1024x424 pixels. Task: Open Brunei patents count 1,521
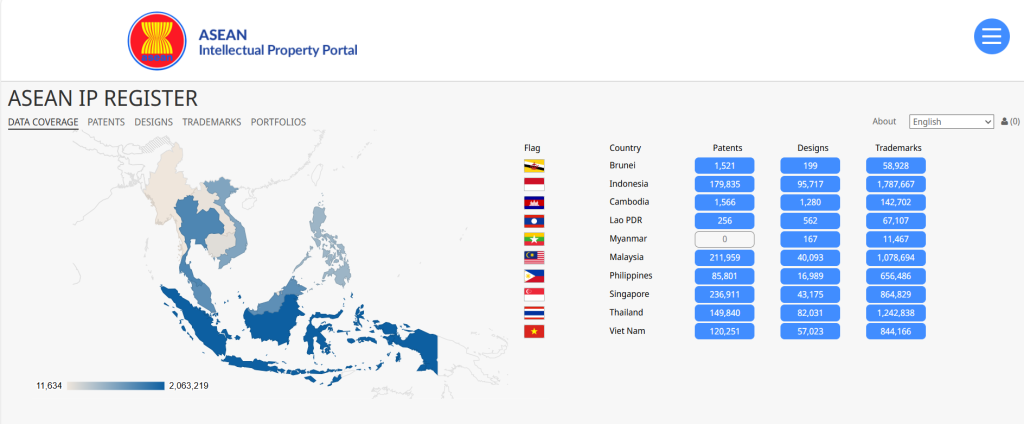pyautogui.click(x=724, y=166)
